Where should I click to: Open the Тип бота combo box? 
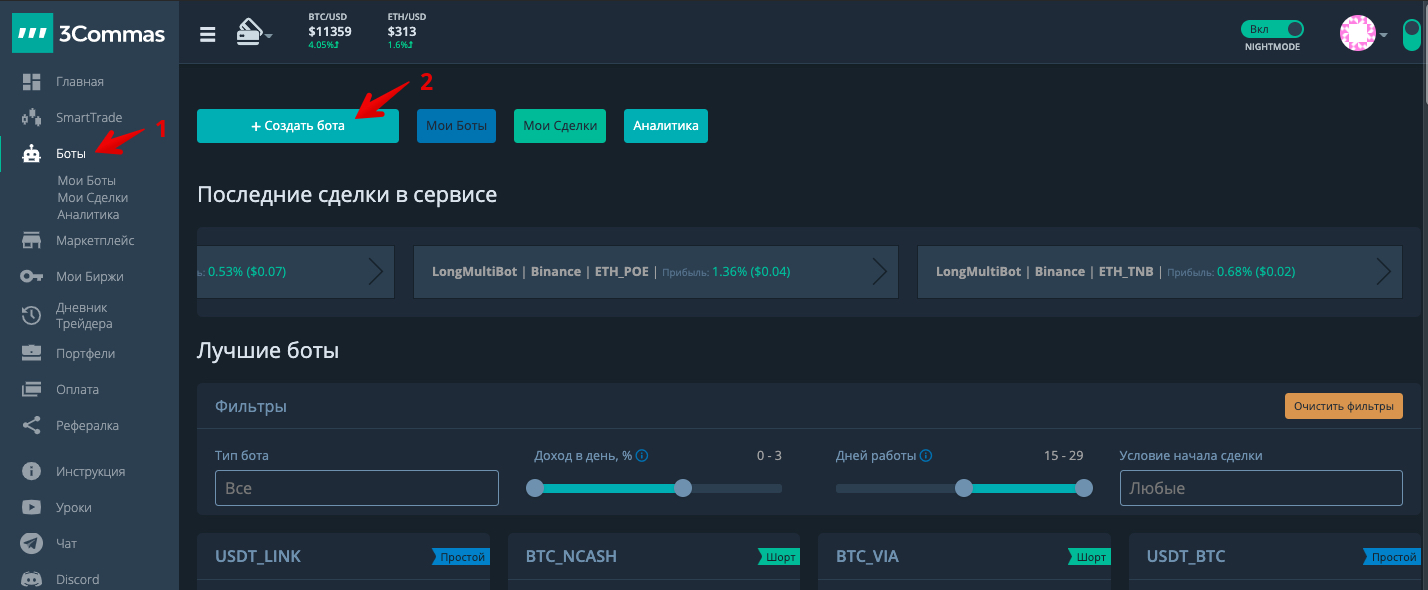357,488
